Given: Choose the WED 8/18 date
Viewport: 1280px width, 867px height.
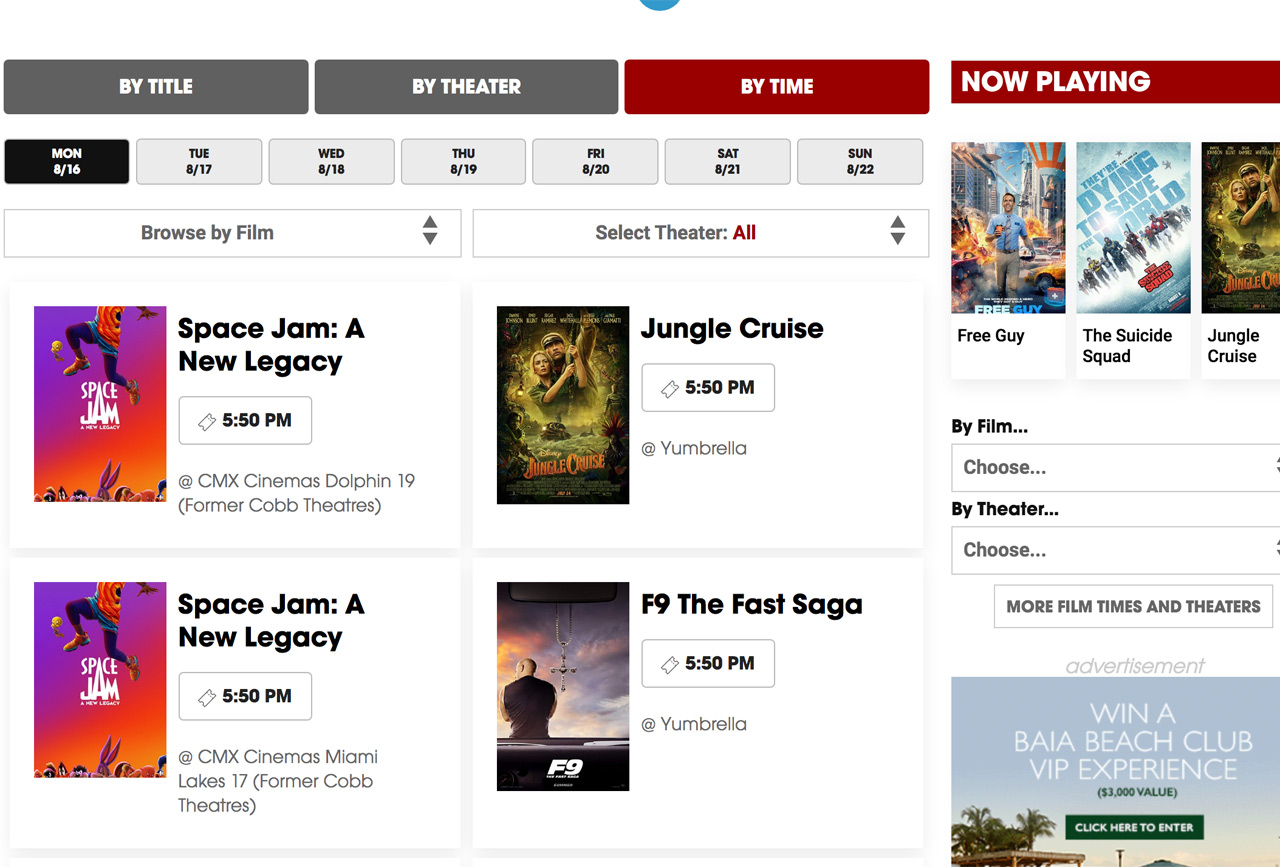Looking at the screenshot, I should (331, 162).
